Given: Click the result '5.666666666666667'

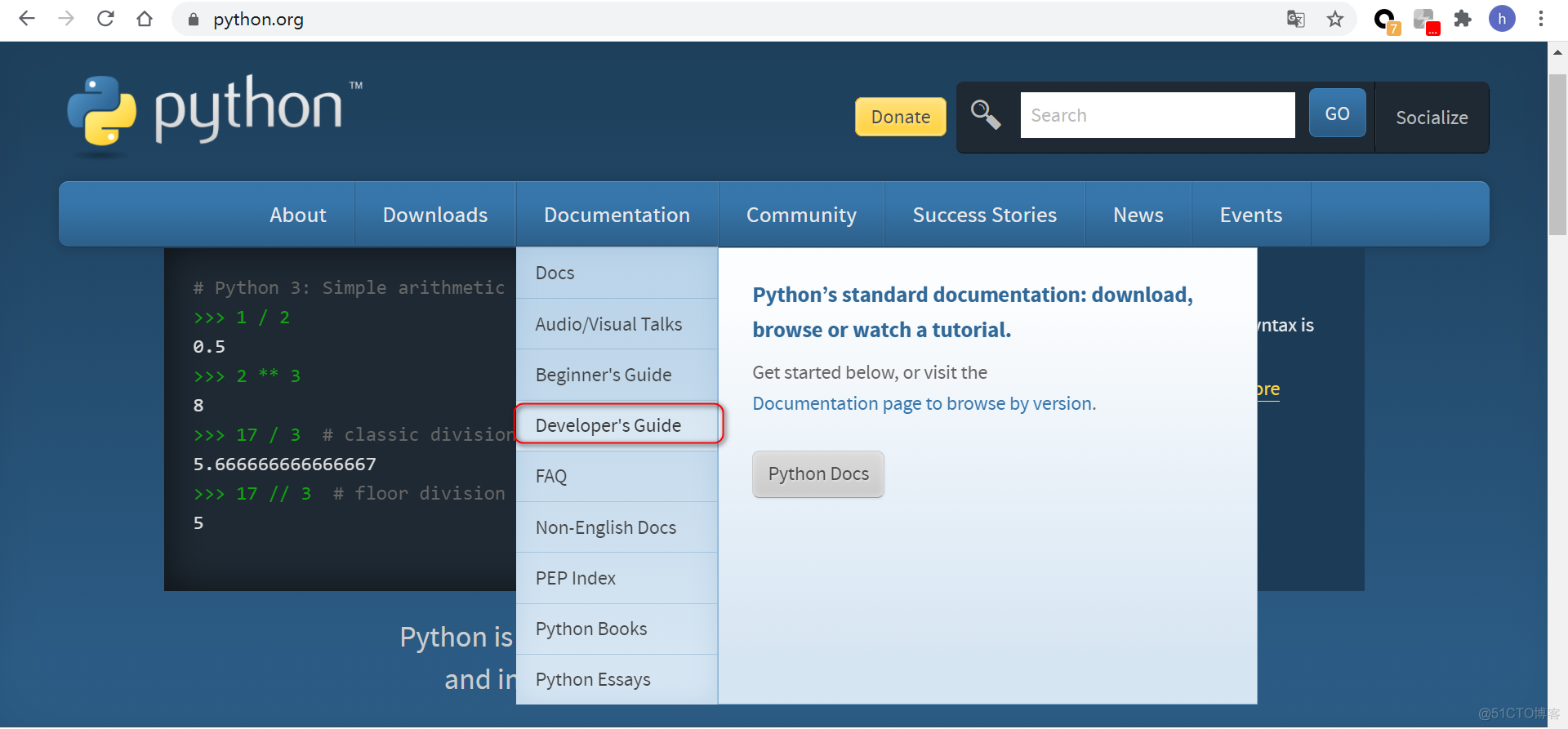Looking at the screenshot, I should click(x=284, y=464).
